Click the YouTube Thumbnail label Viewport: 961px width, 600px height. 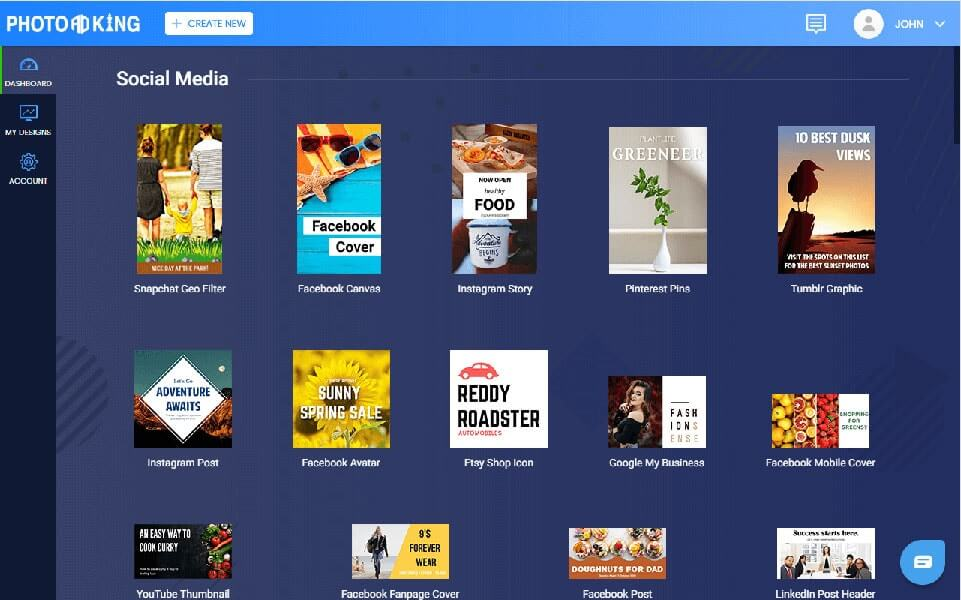pos(183,593)
